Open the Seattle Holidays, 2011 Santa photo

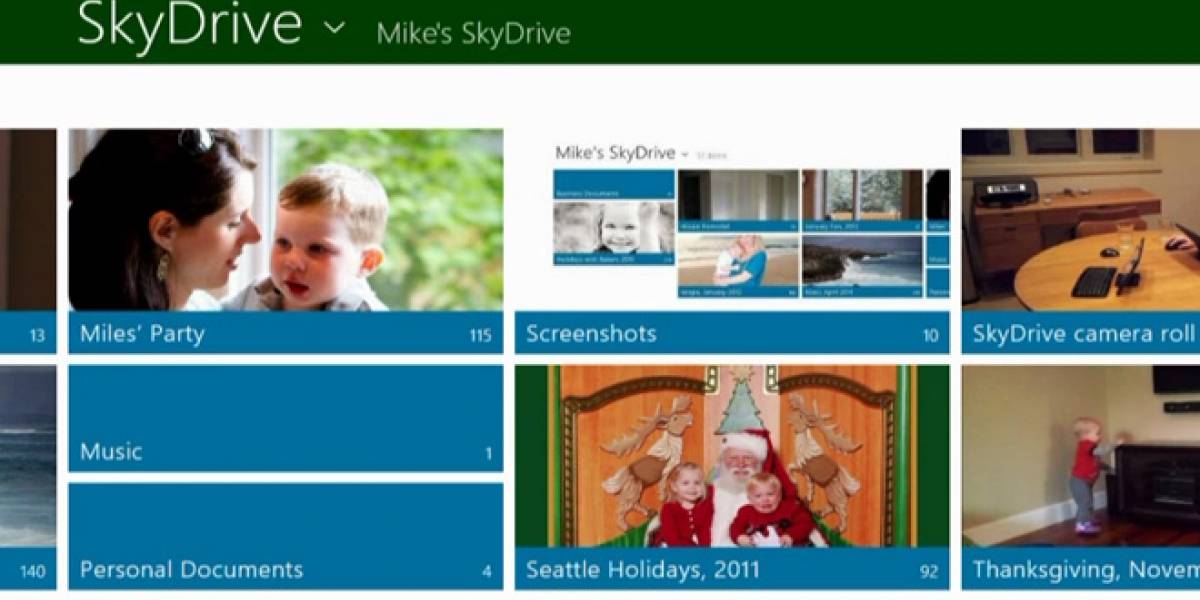coord(732,456)
